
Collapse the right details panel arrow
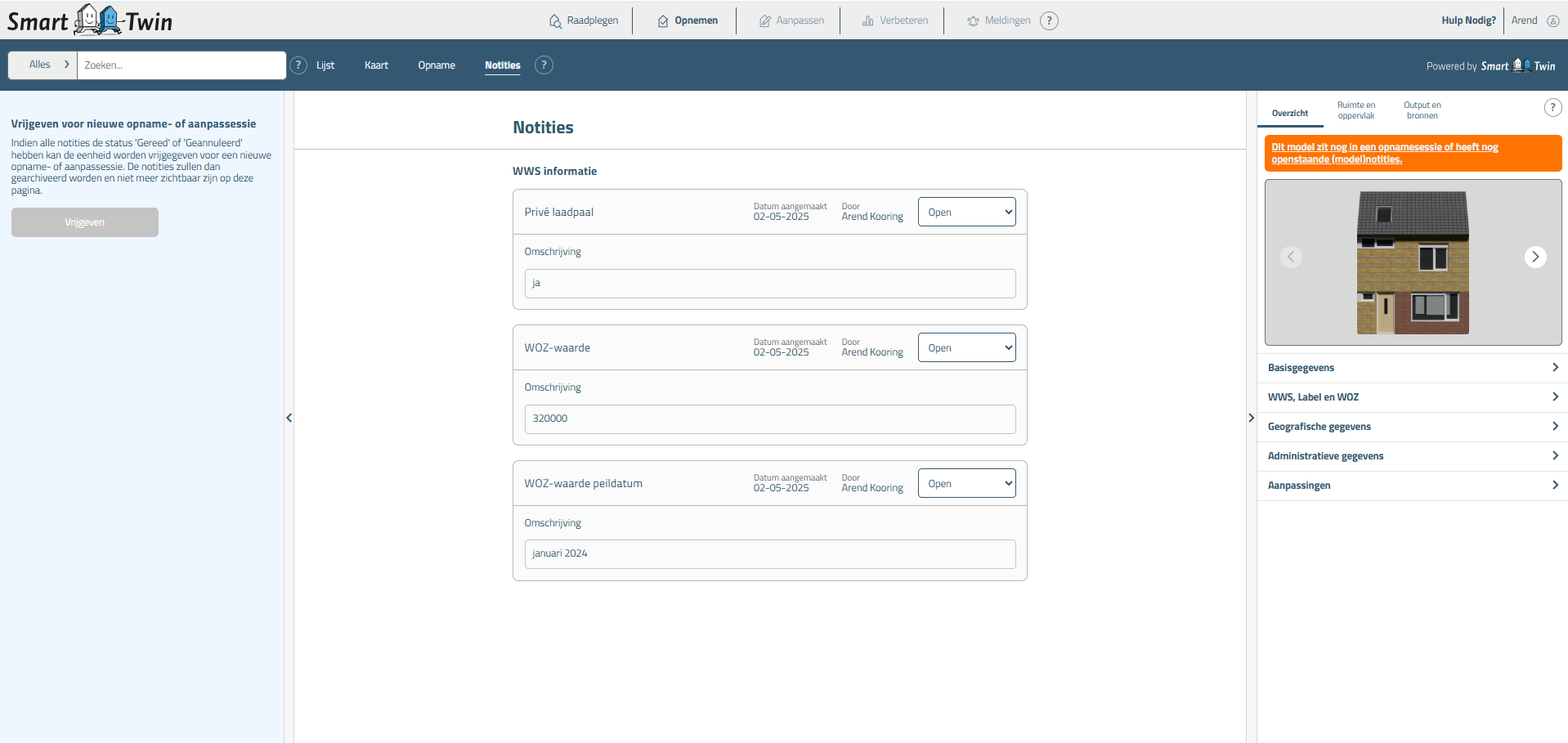pos(1251,418)
